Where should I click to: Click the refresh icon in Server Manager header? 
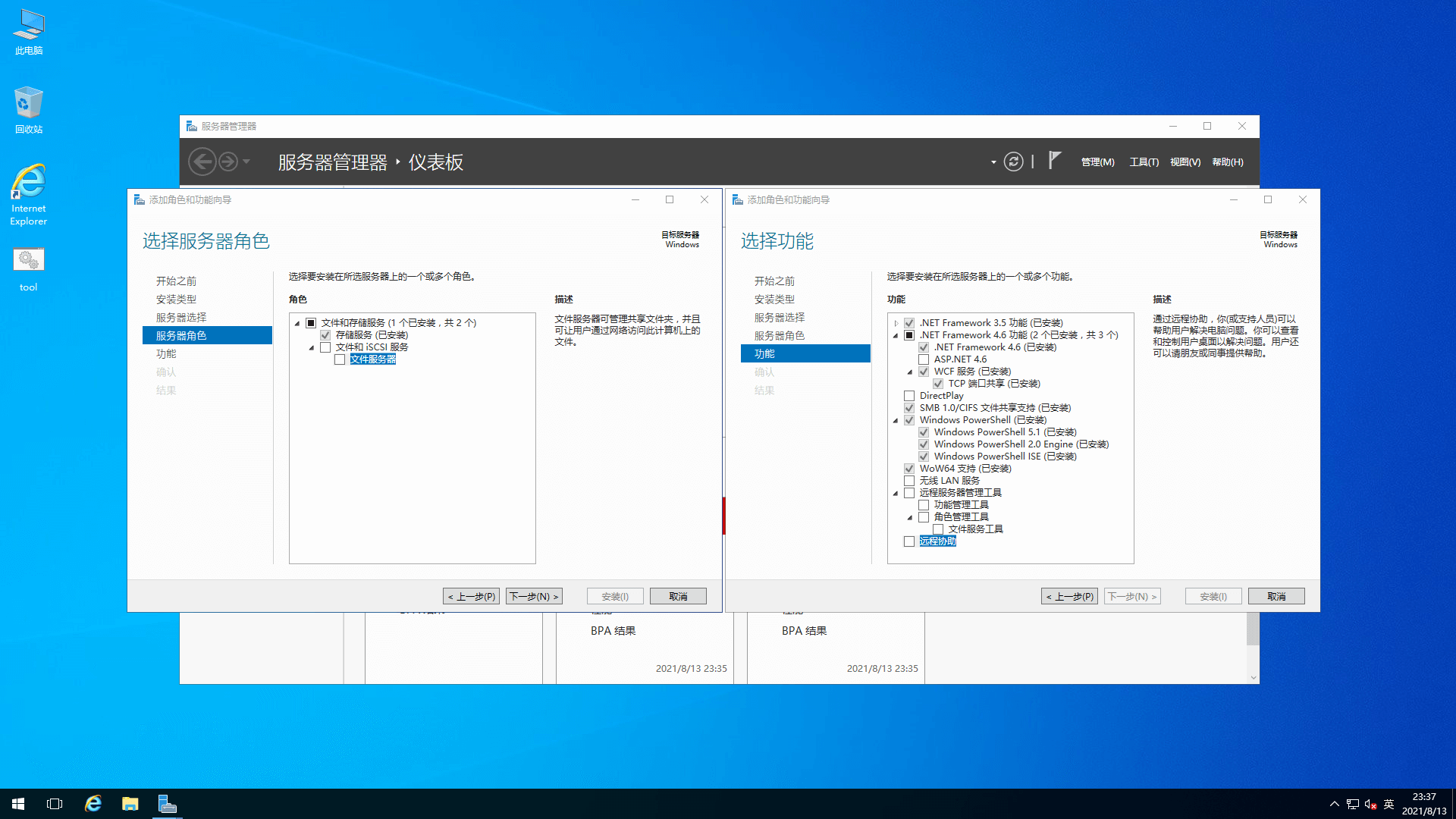1013,162
